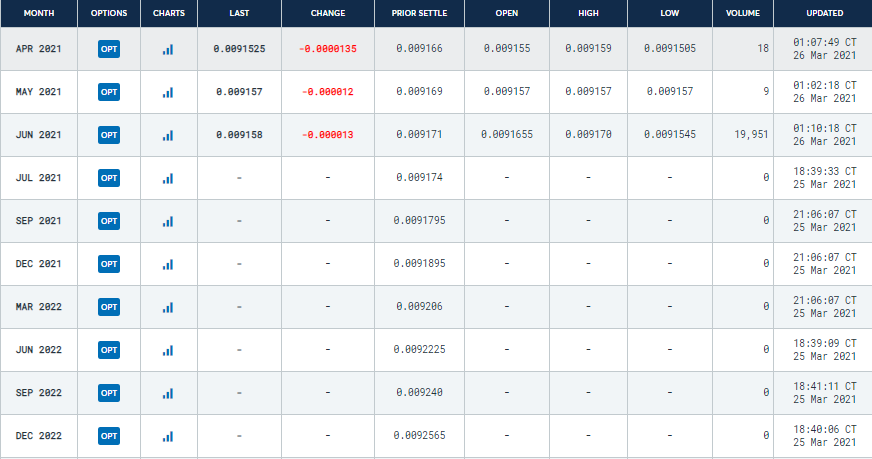Open the chart icon for MAY 2021

168,92
